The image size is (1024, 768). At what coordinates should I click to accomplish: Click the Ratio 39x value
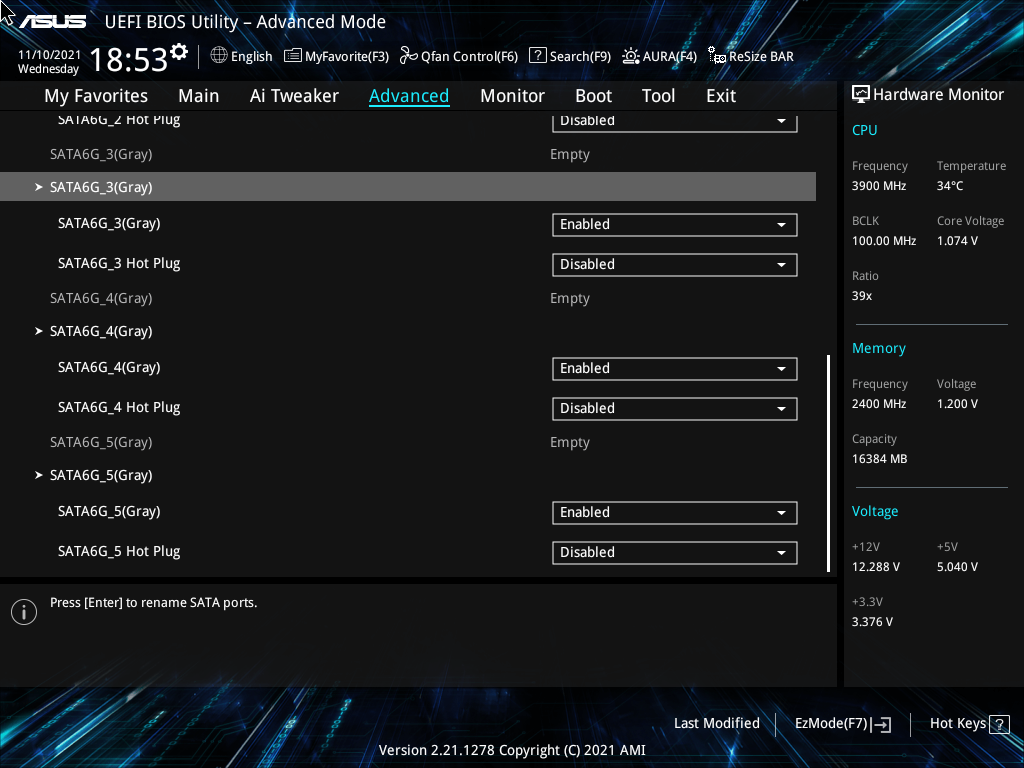pos(861,296)
